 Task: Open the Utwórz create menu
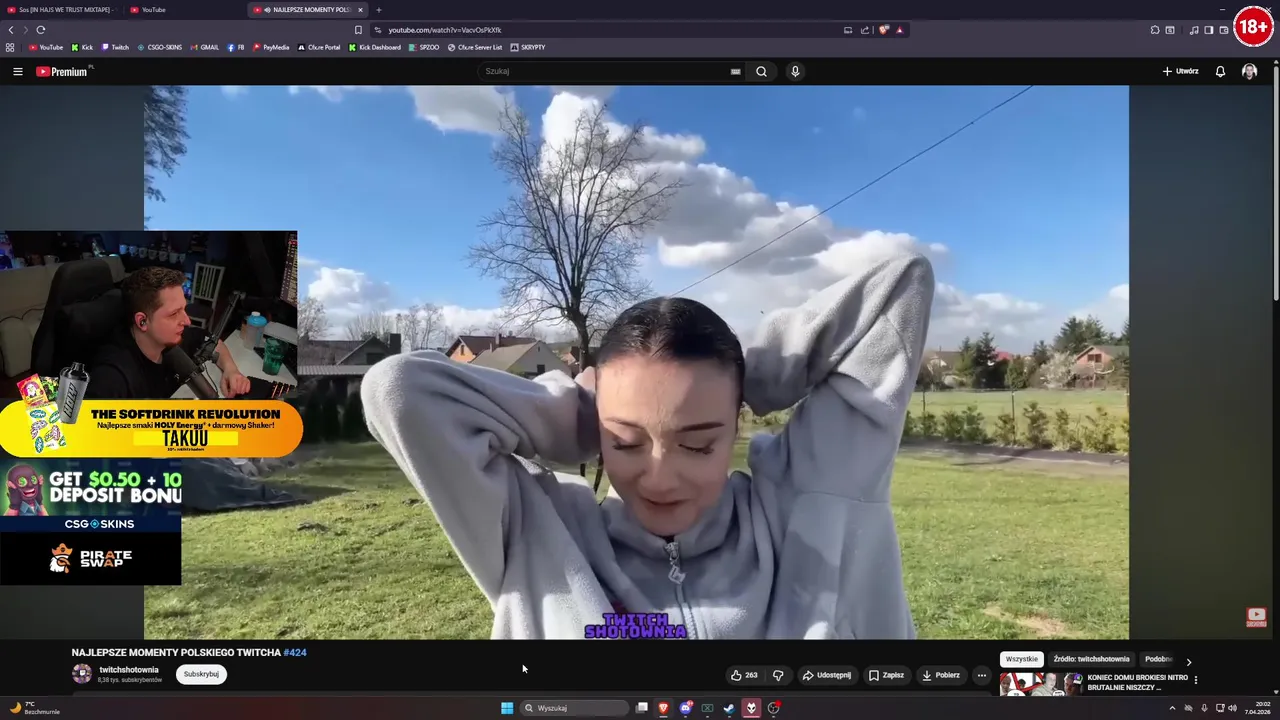[x=1180, y=71]
